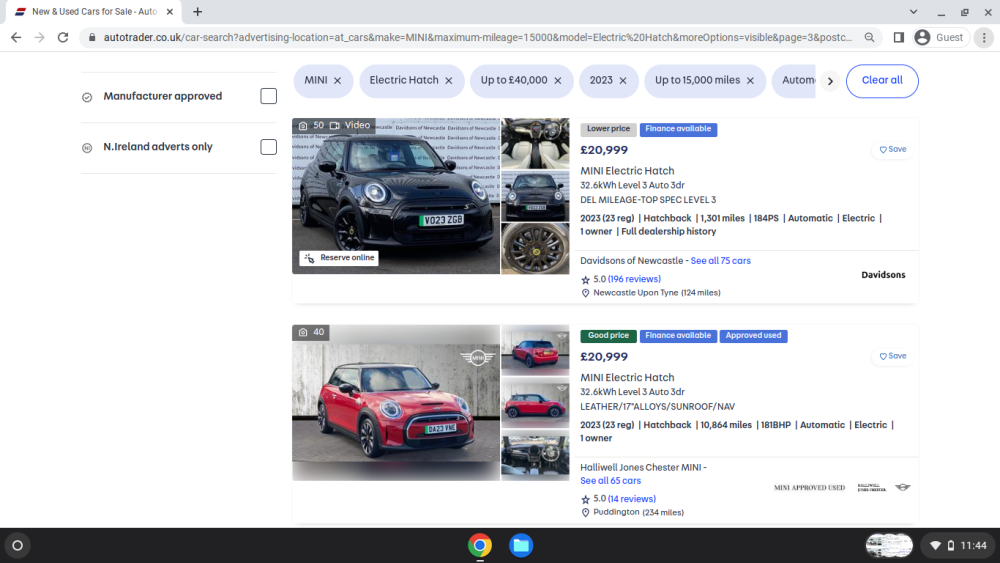The height and width of the screenshot is (563, 1000).
Task: Open the black MINI Electric Hatch title
Action: pos(627,171)
